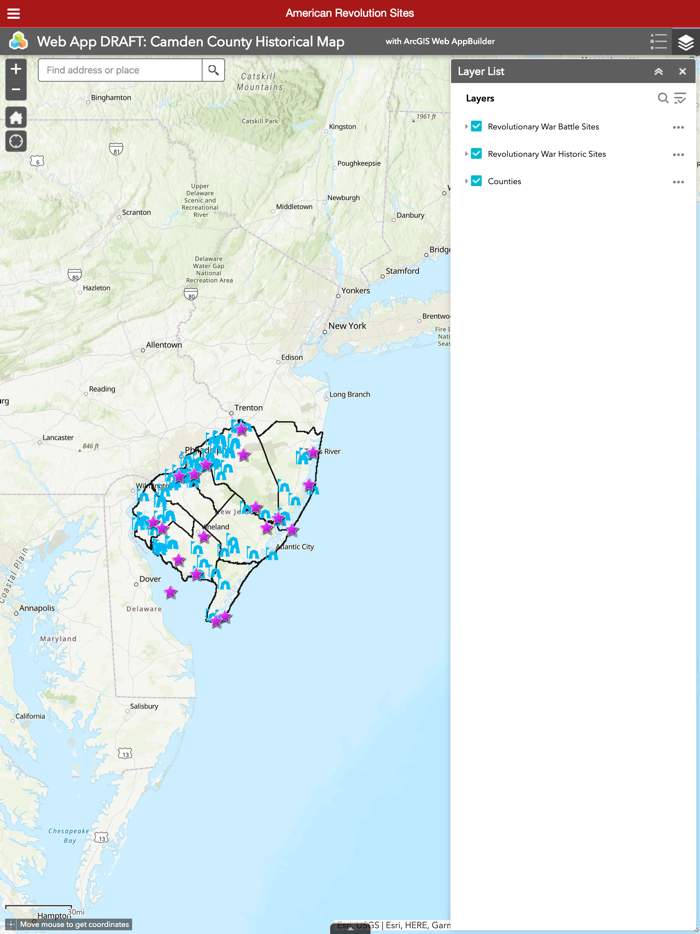Viewport: 700px width, 934px height.
Task: Select the Counties layer label
Action: tap(504, 181)
